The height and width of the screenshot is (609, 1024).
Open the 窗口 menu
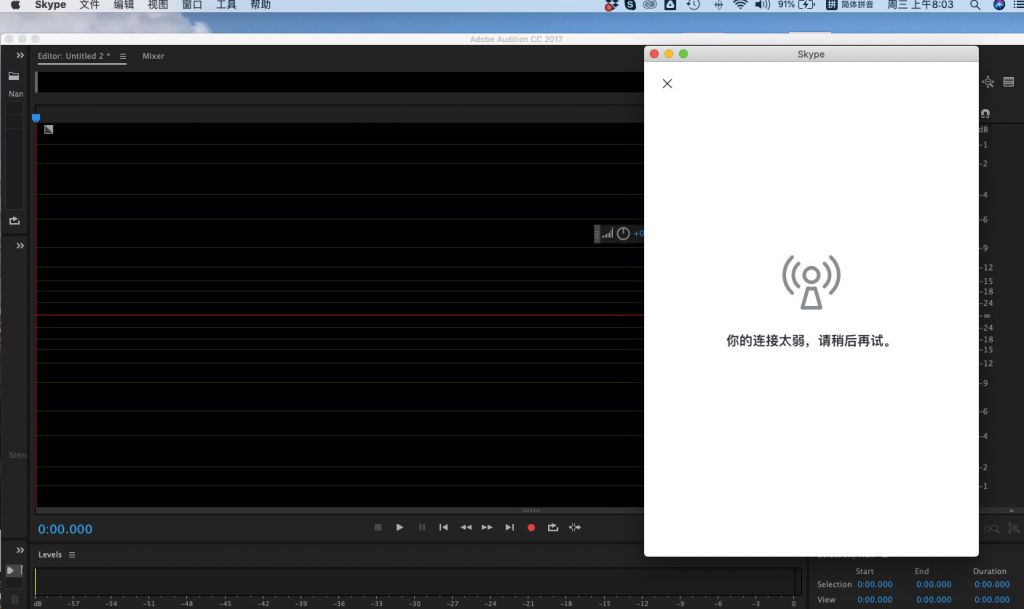pyautogui.click(x=192, y=5)
